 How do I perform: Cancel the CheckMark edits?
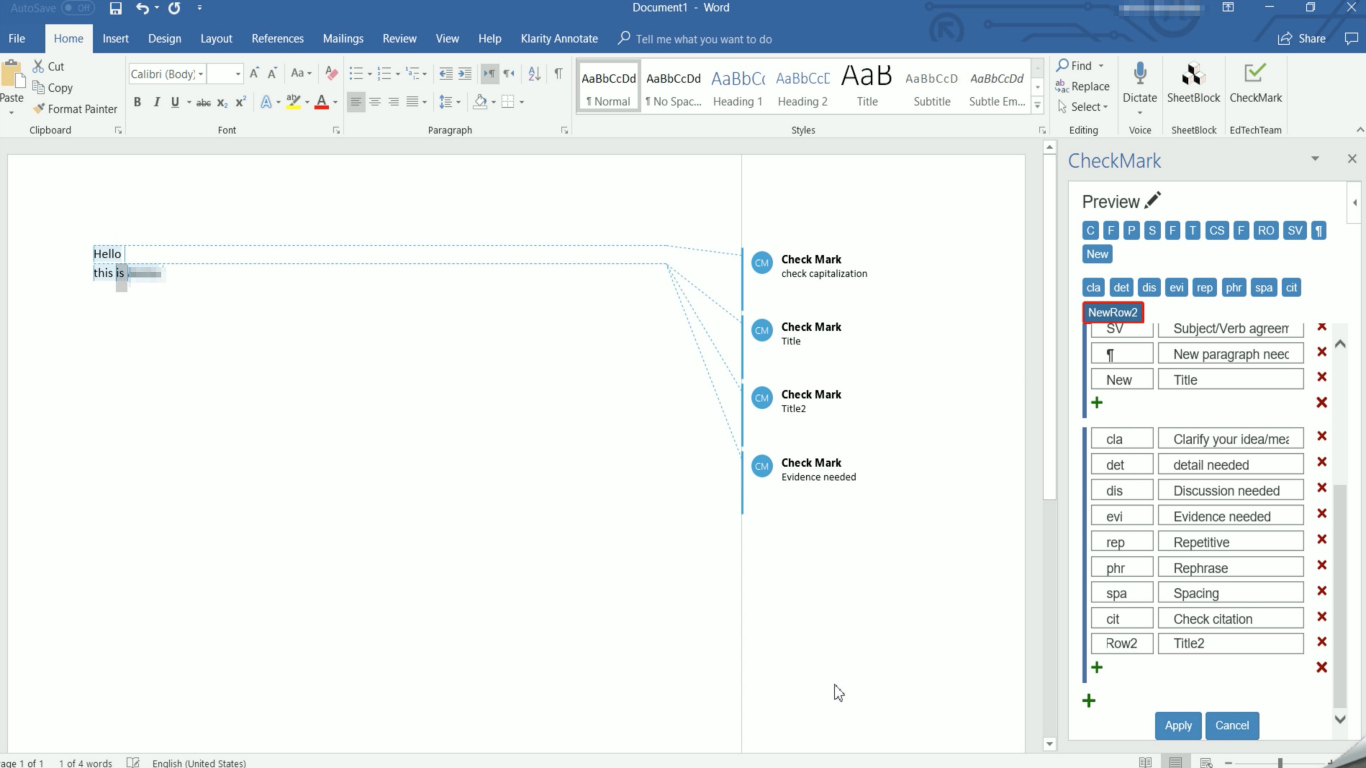1232,726
